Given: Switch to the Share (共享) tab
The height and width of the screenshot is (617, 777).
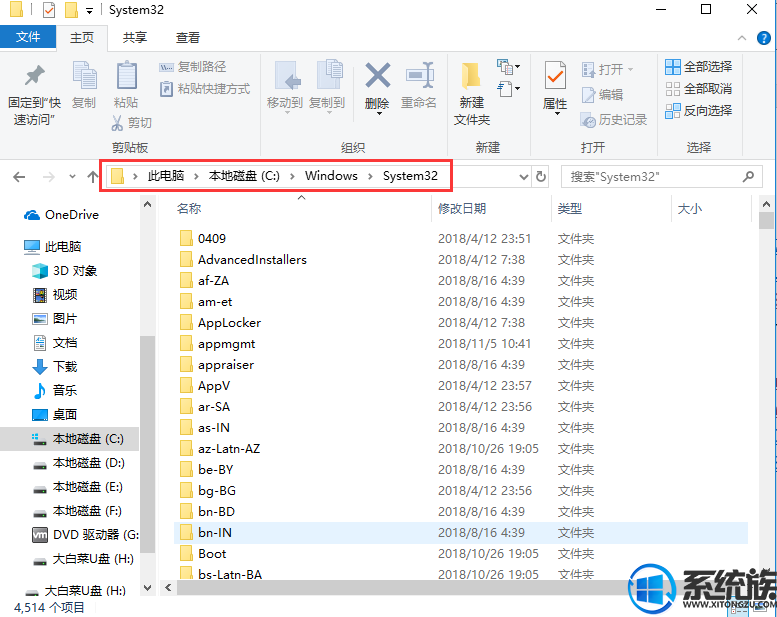Looking at the screenshot, I should pos(135,38).
